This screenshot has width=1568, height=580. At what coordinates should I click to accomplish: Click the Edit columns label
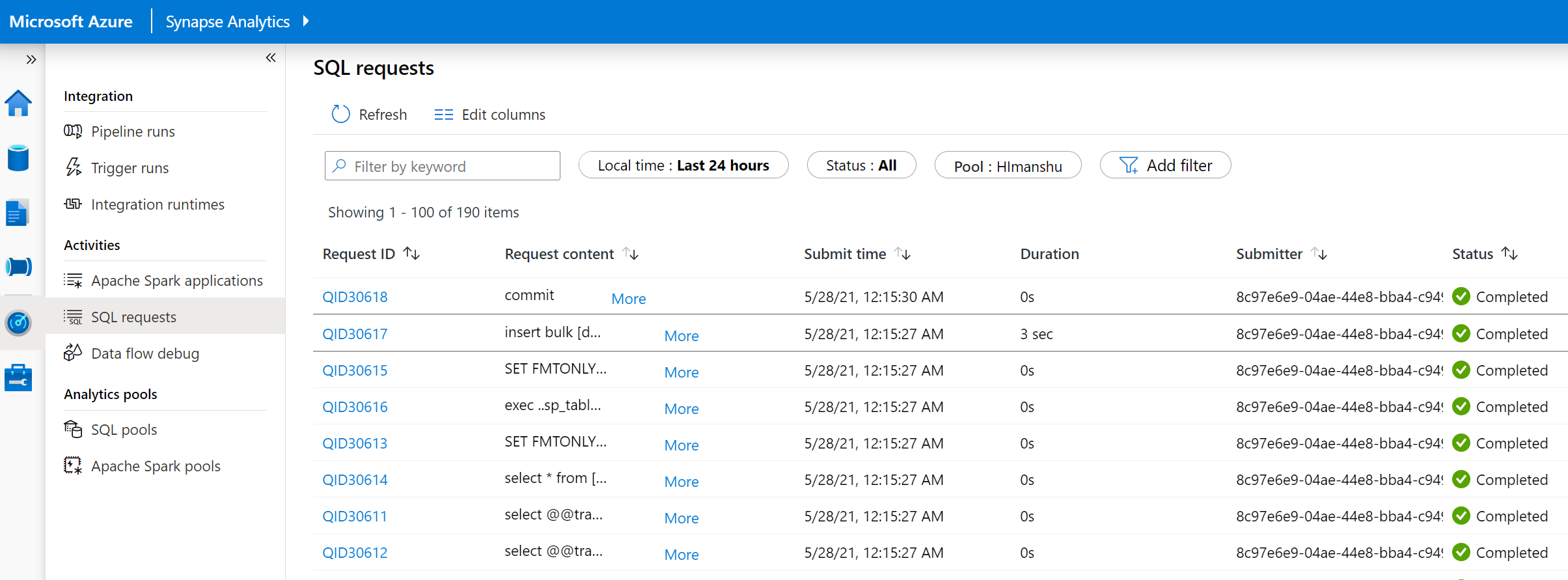[x=503, y=115]
